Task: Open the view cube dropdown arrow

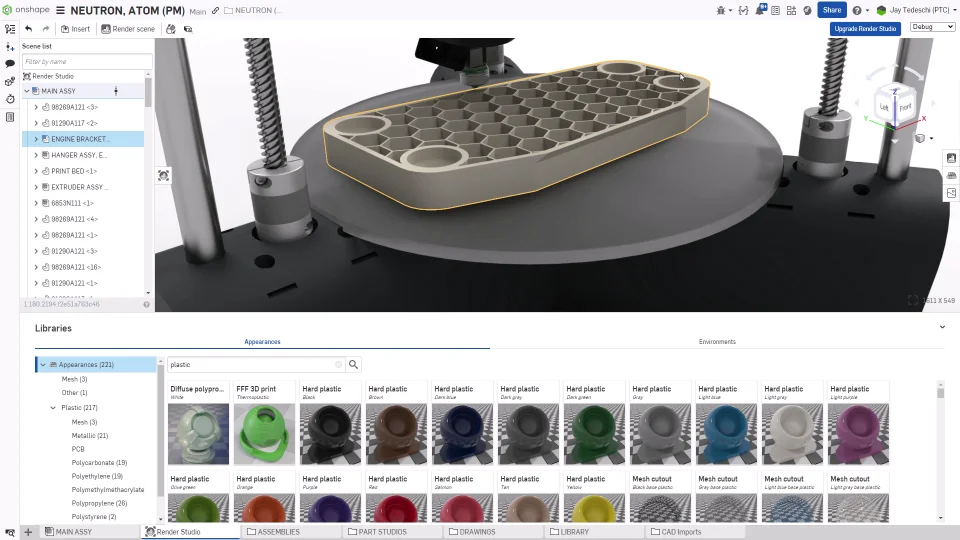Action: [931, 138]
